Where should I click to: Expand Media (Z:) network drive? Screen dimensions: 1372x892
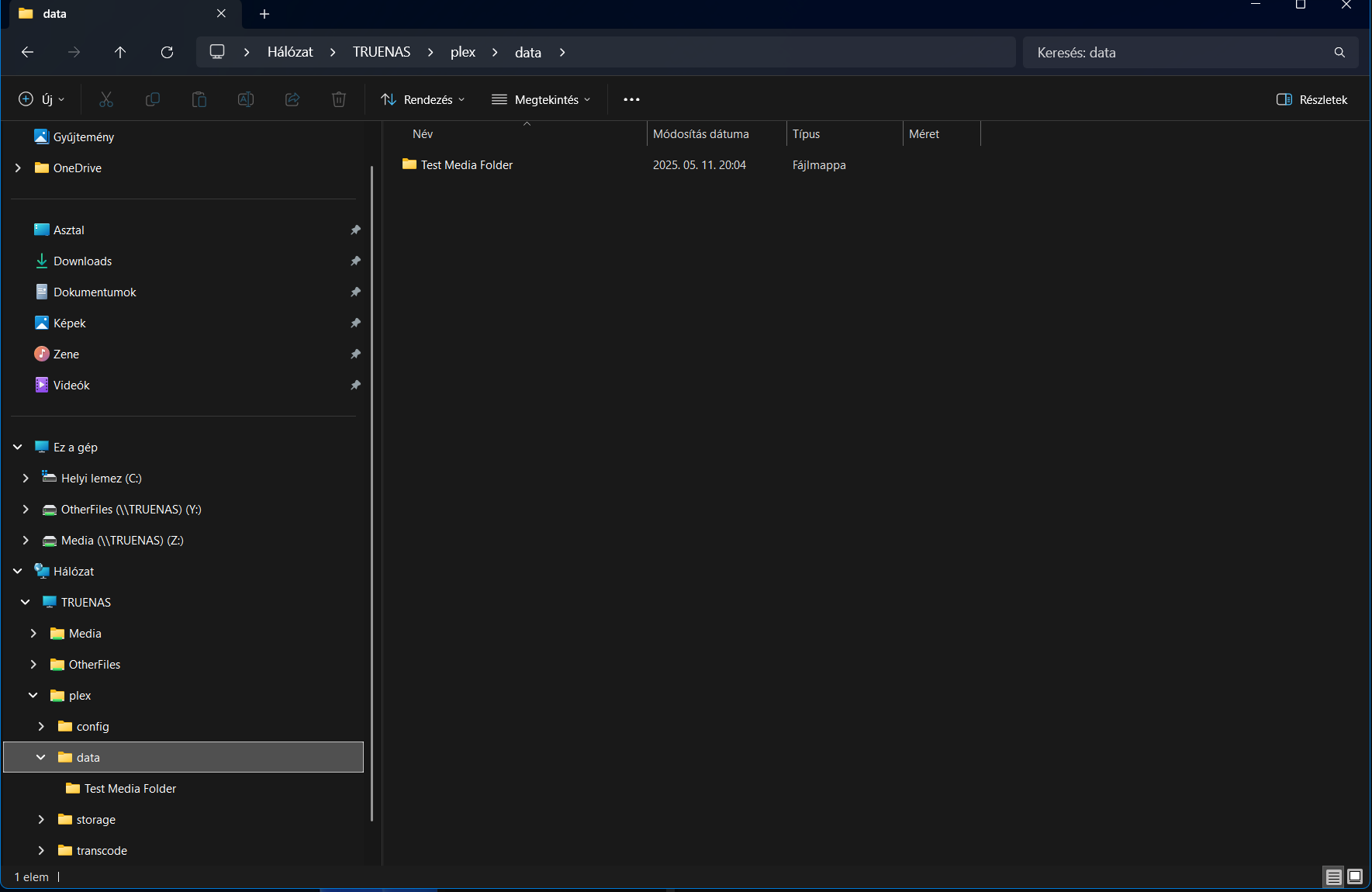coord(26,540)
